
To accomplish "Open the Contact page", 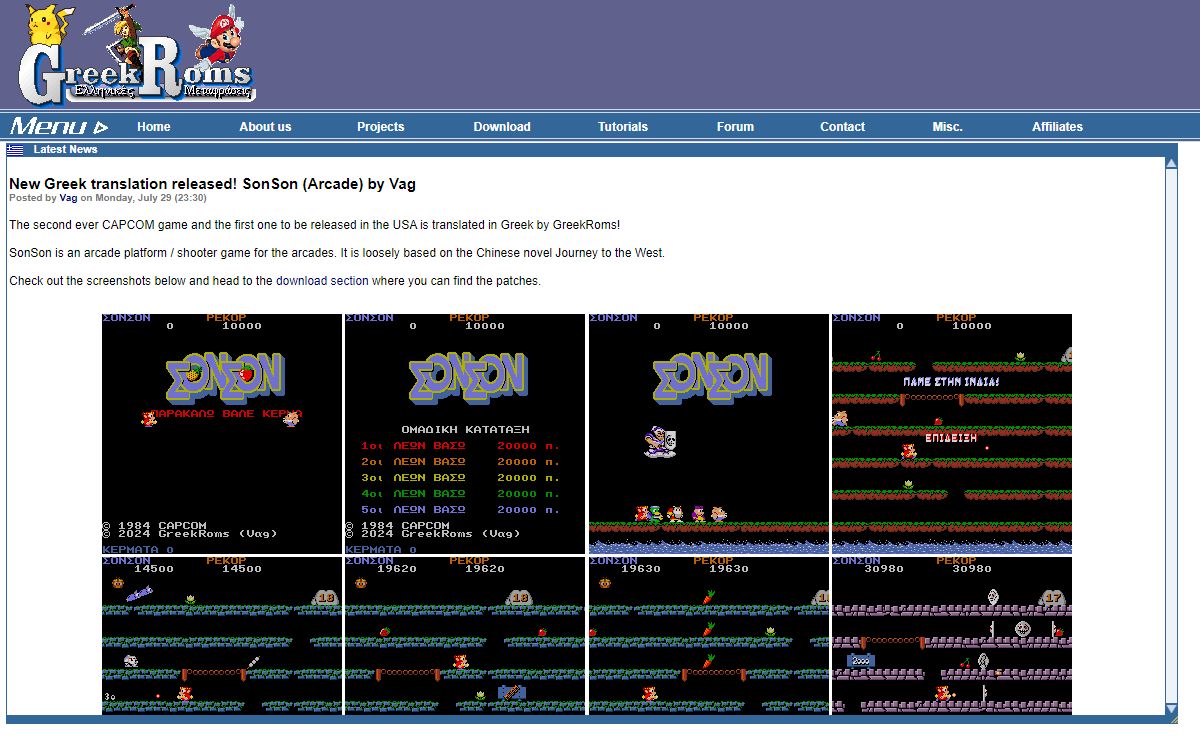I will tap(843, 127).
